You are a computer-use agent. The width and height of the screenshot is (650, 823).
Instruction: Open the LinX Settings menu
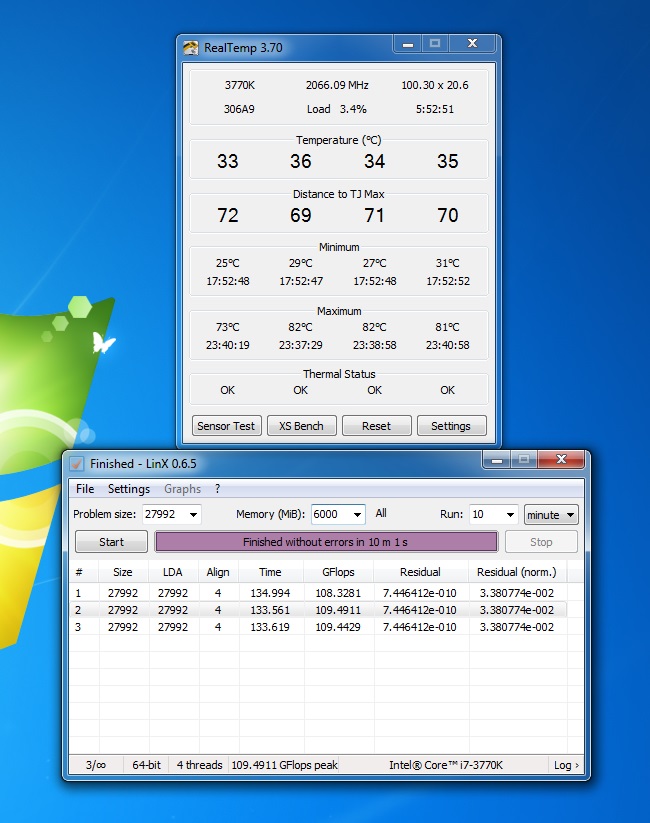(x=129, y=489)
